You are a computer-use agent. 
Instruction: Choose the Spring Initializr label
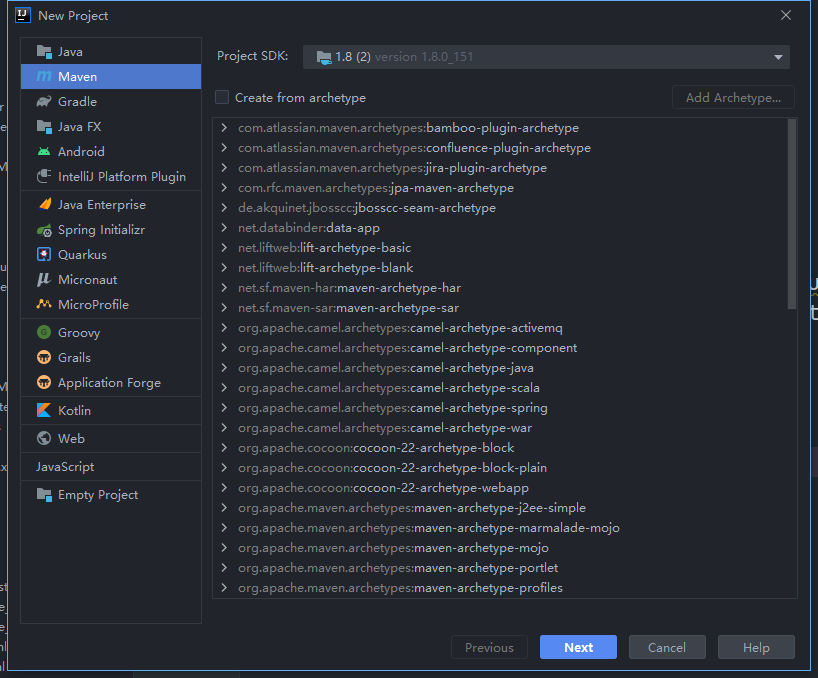(x=101, y=230)
